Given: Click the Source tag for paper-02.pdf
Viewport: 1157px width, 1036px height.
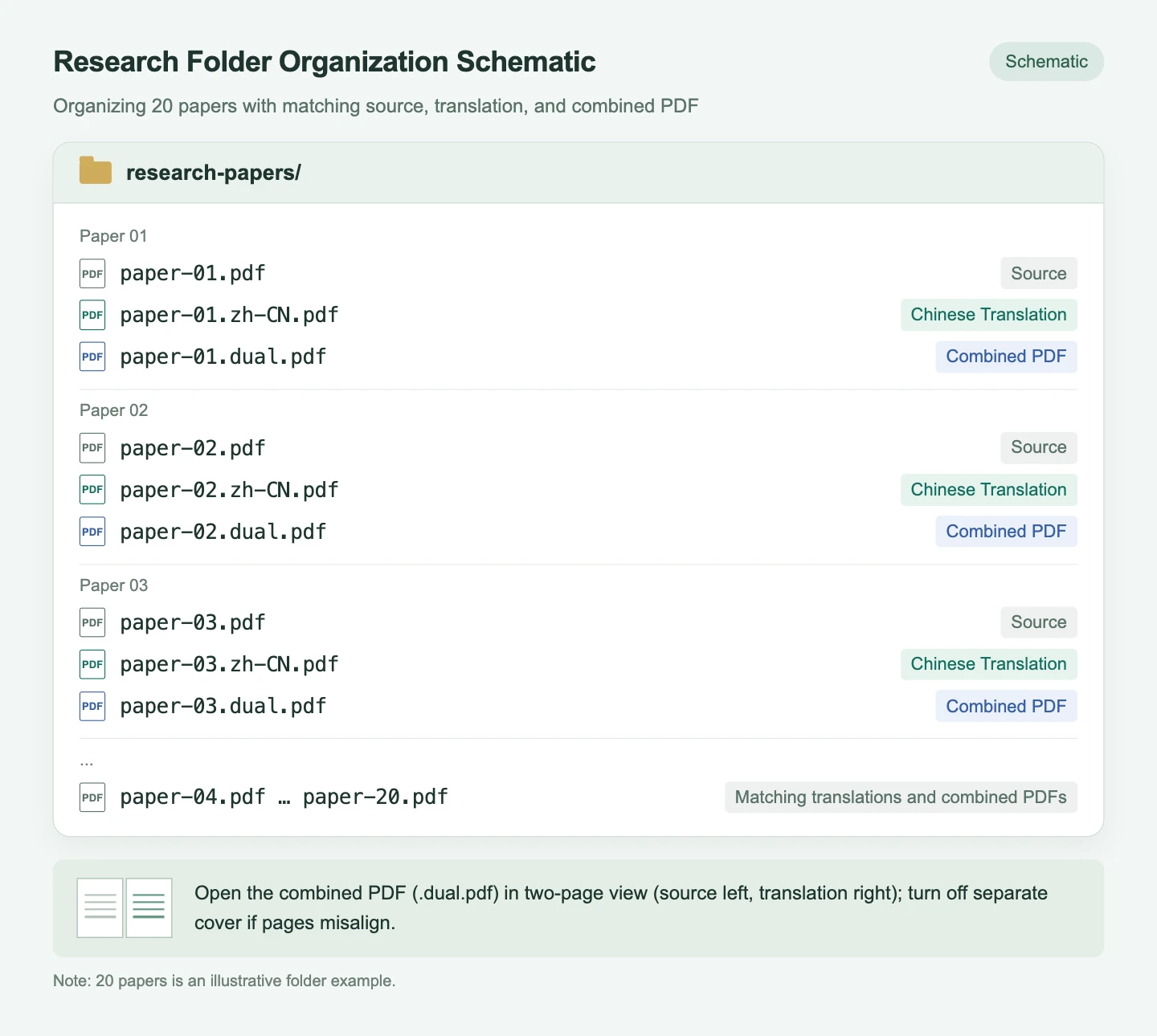Looking at the screenshot, I should tap(1039, 447).
